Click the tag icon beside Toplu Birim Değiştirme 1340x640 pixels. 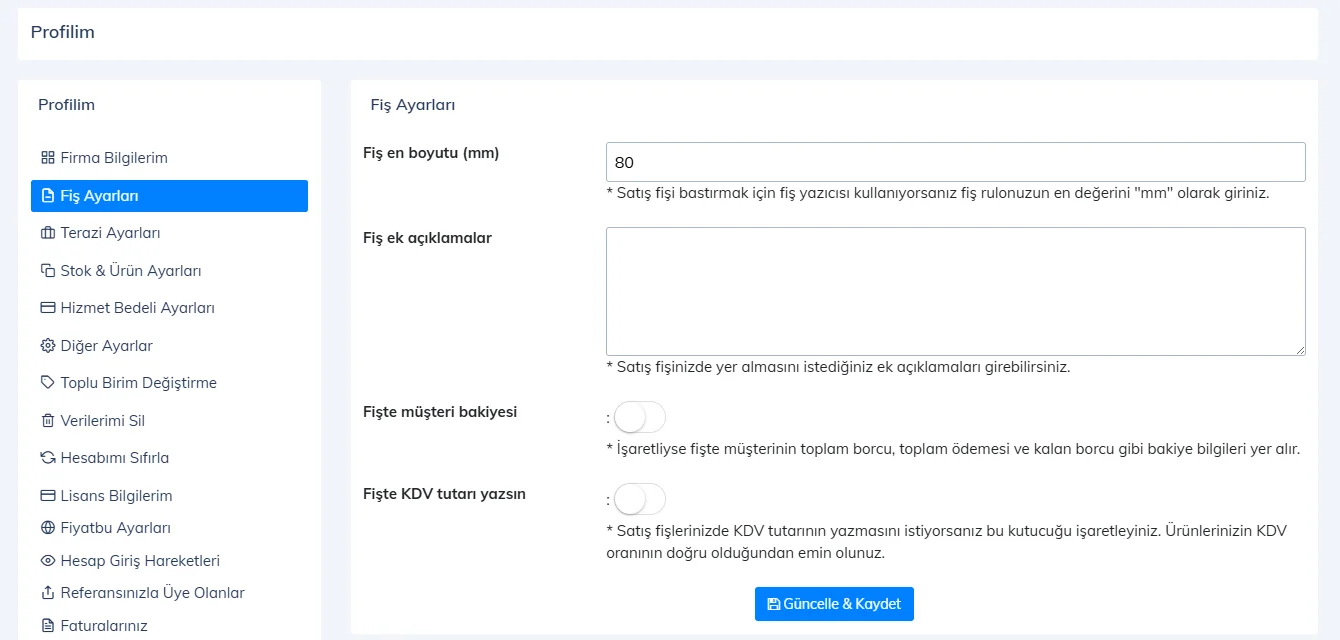47,383
